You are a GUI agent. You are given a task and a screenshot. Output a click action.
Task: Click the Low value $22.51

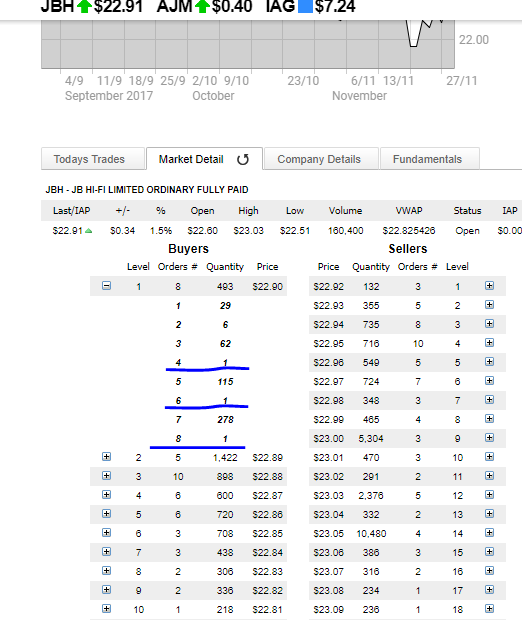pos(295,231)
